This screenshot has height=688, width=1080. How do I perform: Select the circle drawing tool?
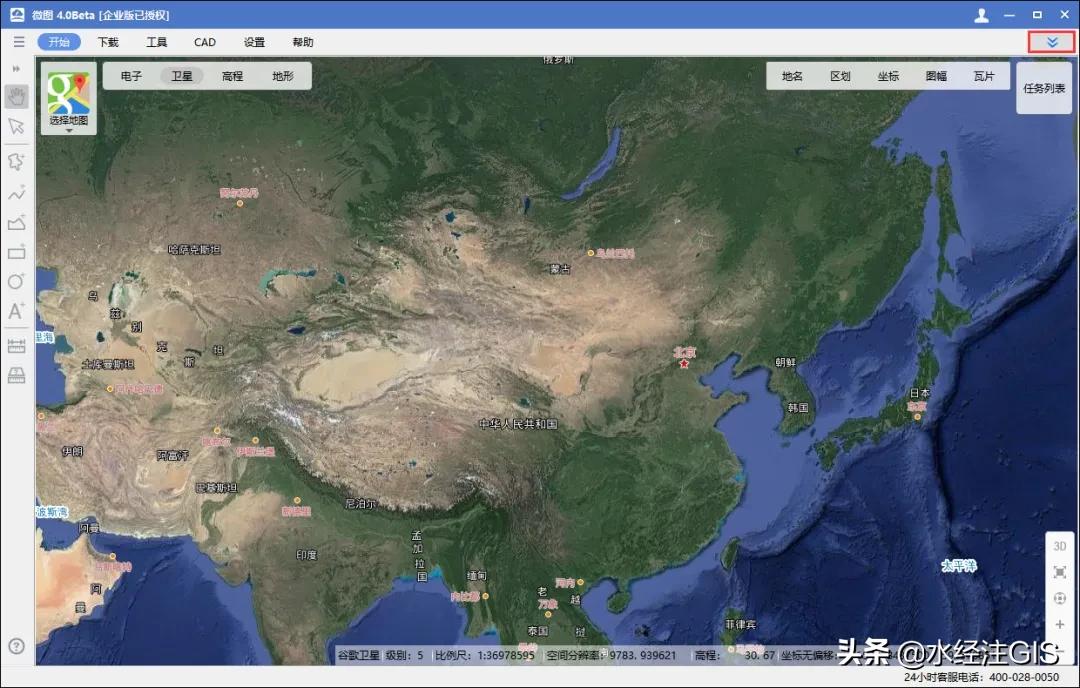(15, 282)
